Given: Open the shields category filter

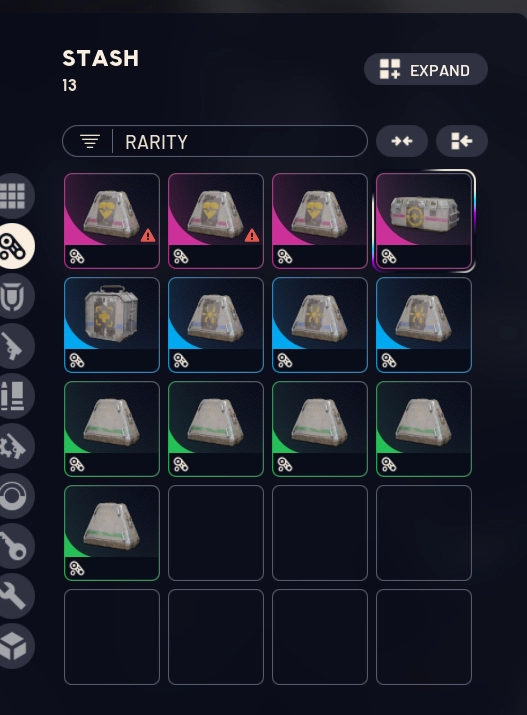Looking at the screenshot, I should coord(13,296).
